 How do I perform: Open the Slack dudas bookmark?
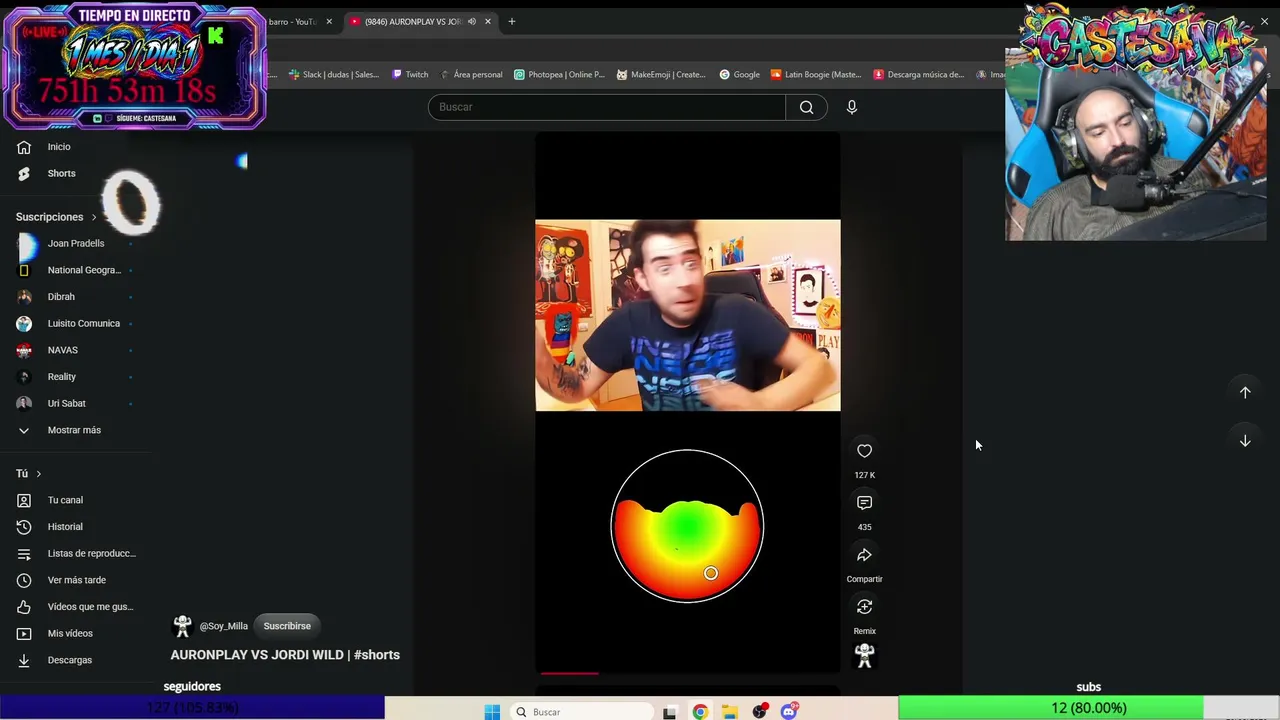[x=334, y=74]
